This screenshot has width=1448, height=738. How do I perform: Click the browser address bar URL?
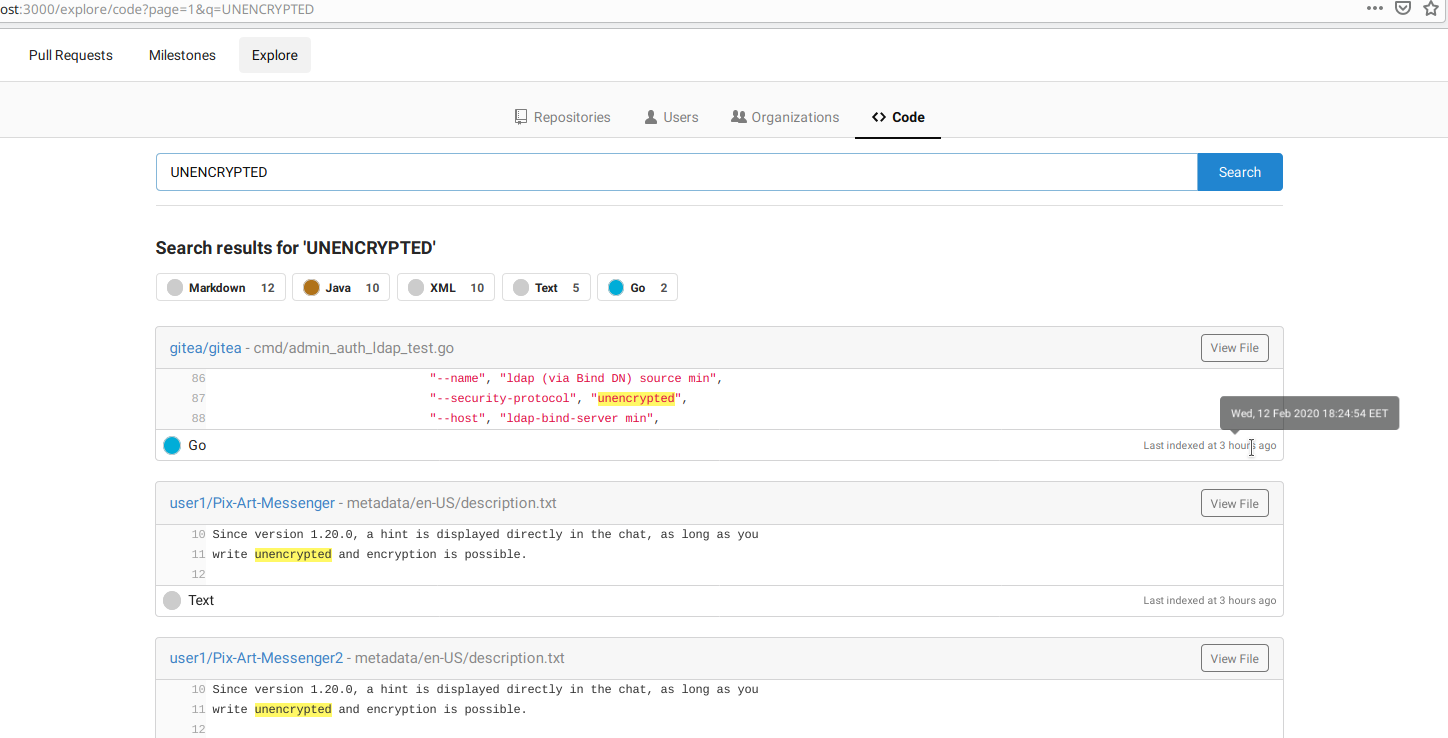[x=157, y=9]
